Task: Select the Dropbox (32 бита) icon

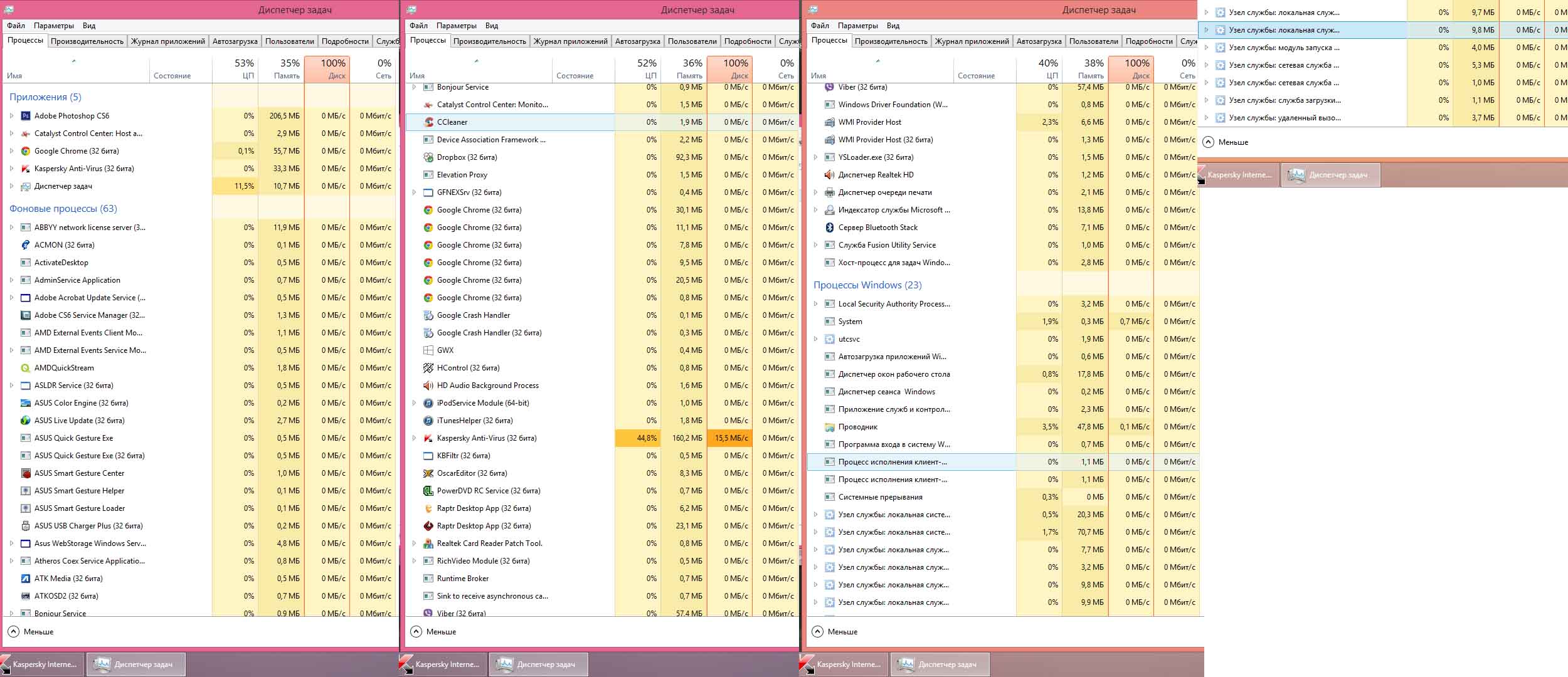Action: 428,157
